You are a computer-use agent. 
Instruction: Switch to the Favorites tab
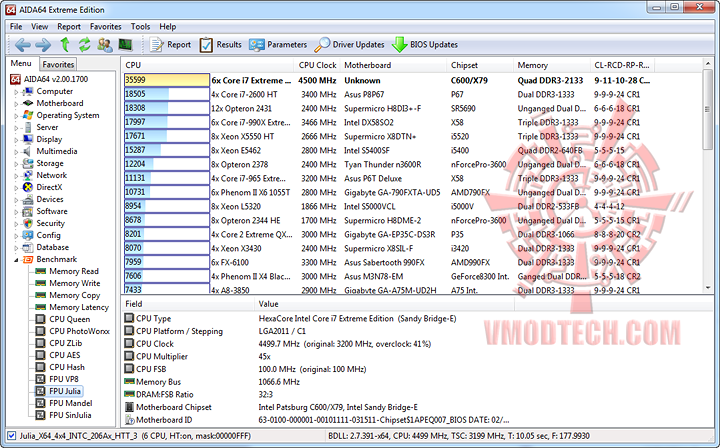coord(58,64)
